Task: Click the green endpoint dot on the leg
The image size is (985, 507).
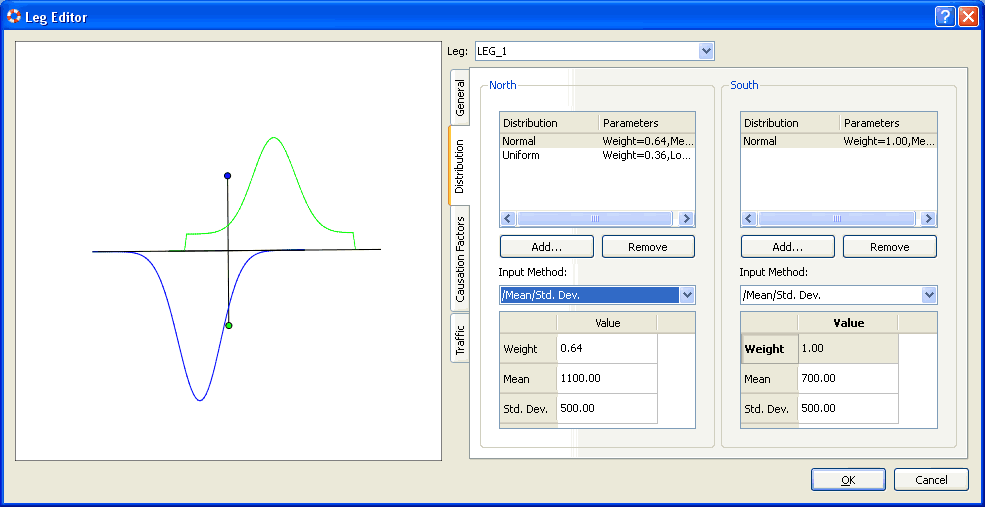Action: [x=229, y=326]
